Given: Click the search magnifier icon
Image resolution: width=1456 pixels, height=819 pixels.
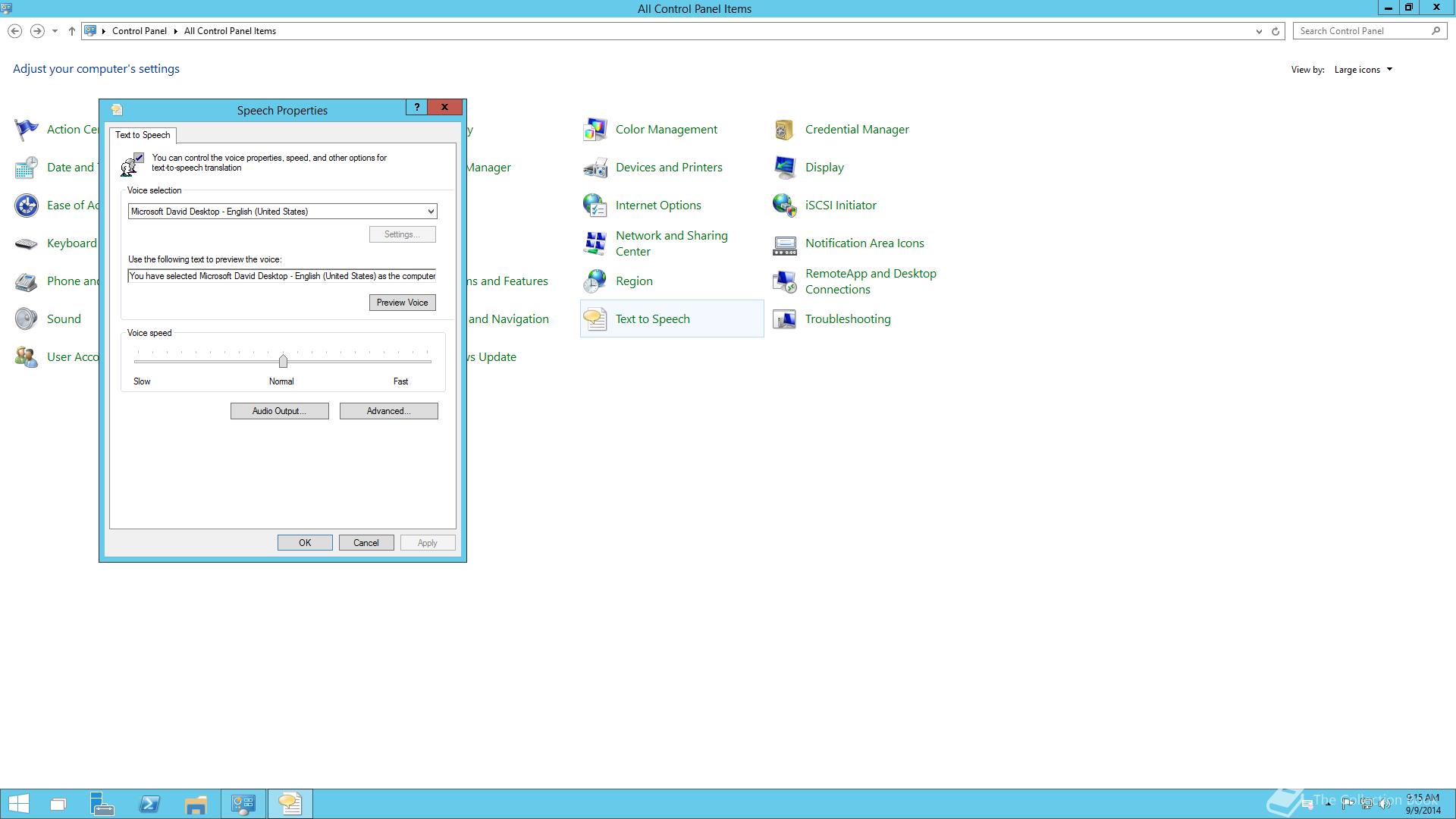Looking at the screenshot, I should click(x=1436, y=31).
